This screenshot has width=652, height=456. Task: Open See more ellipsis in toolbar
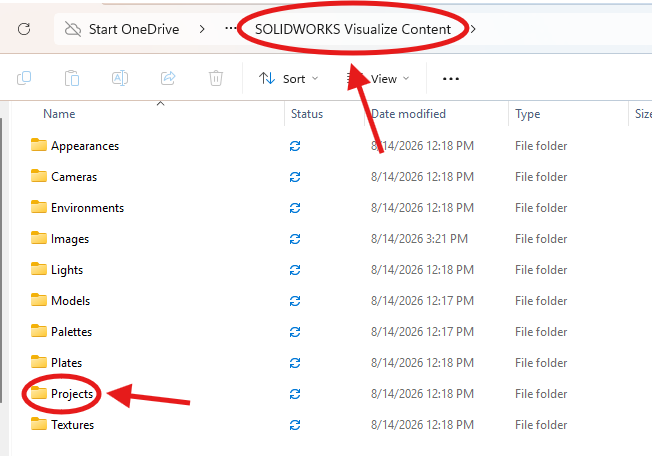[x=451, y=79]
